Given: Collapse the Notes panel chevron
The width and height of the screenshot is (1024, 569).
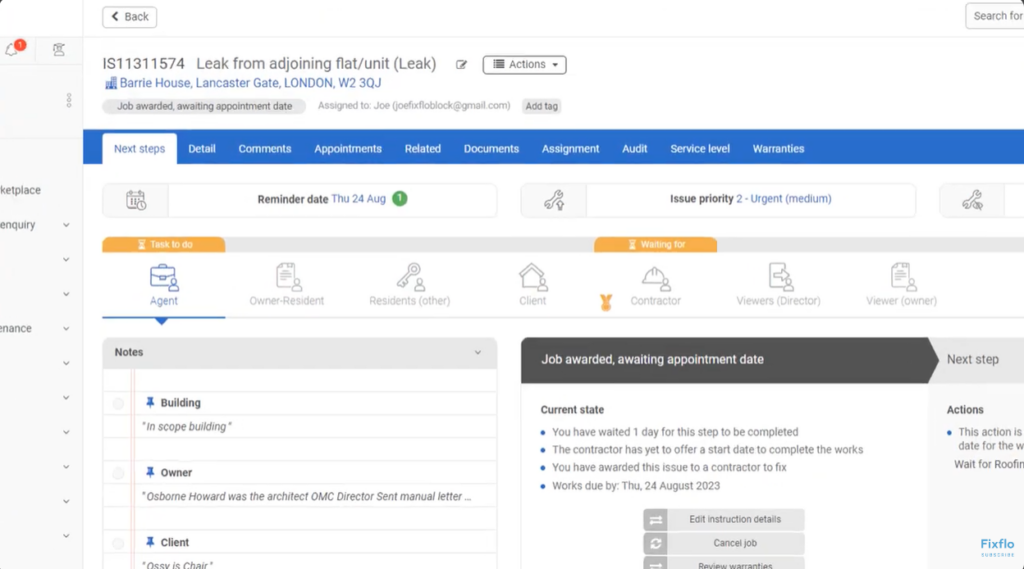Looking at the screenshot, I should pos(478,353).
